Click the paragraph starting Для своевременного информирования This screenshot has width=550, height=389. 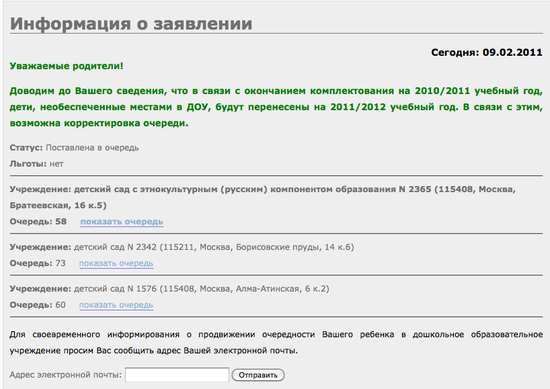(276, 342)
